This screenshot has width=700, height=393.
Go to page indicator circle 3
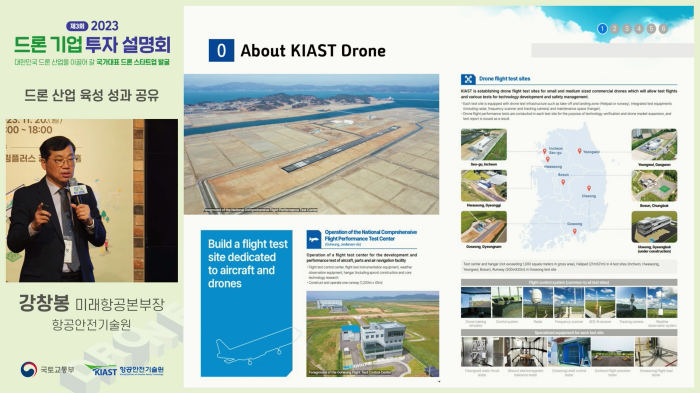(627, 29)
